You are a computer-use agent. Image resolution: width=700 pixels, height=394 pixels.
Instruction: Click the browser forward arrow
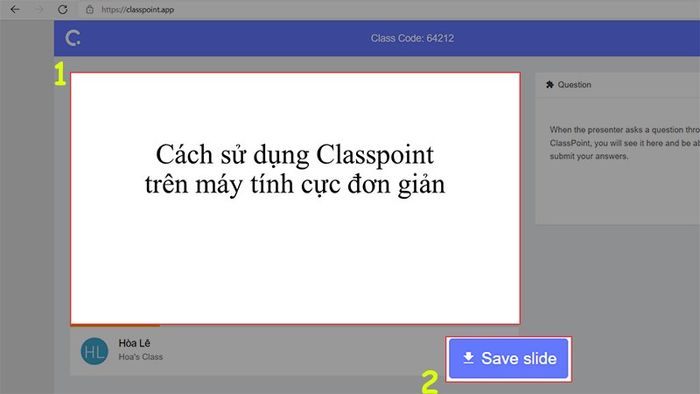(39, 9)
